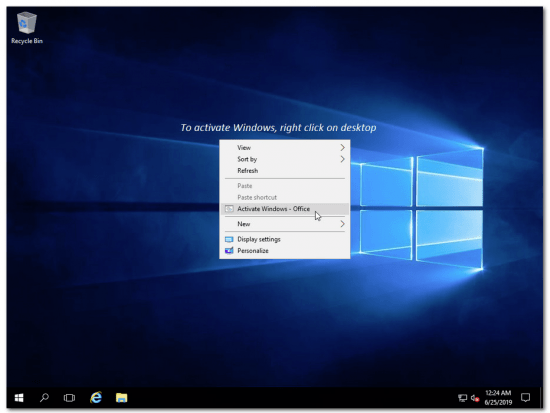
Task: Open Task View from taskbar
Action: [69, 398]
